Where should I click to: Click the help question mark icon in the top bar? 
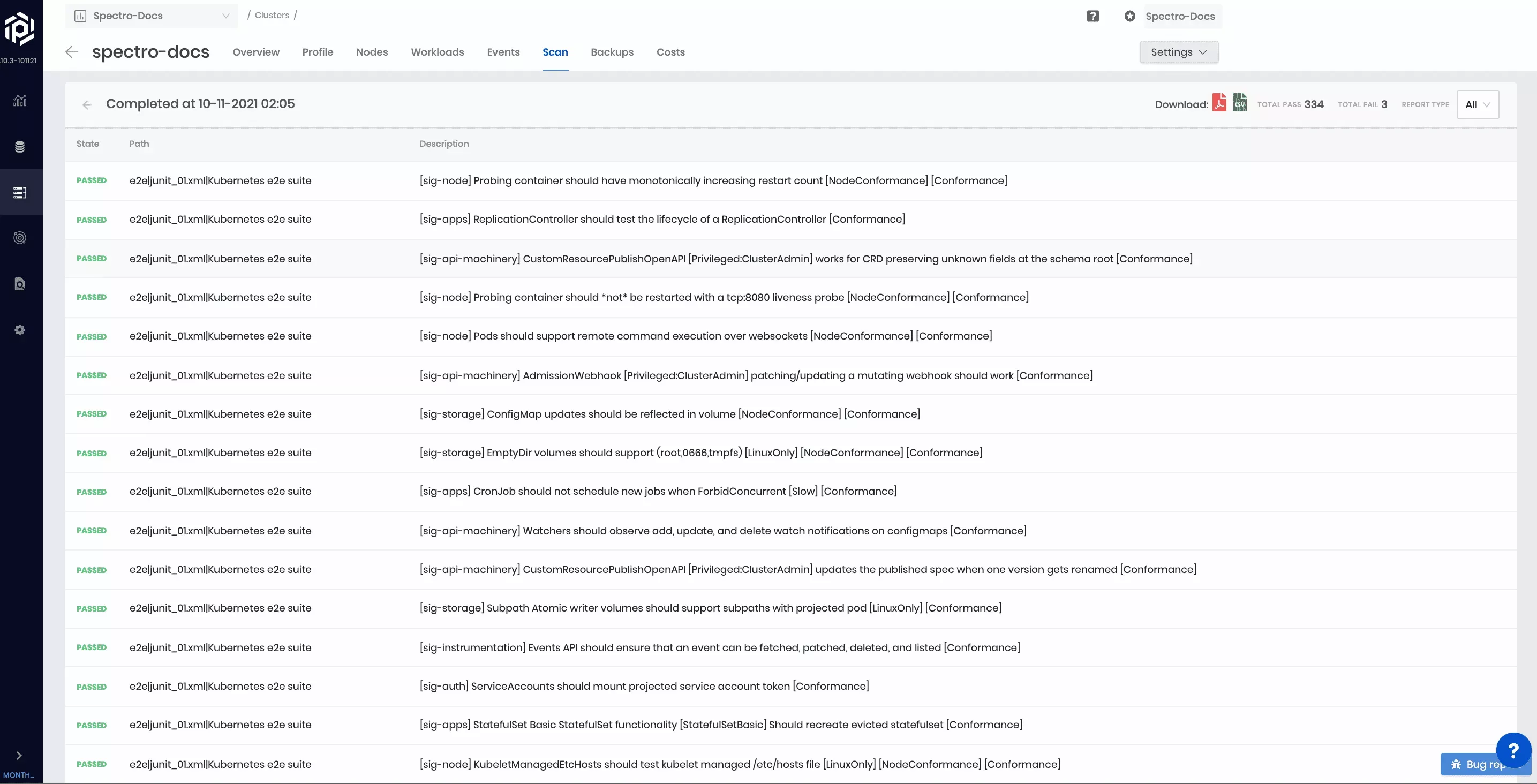1093,16
